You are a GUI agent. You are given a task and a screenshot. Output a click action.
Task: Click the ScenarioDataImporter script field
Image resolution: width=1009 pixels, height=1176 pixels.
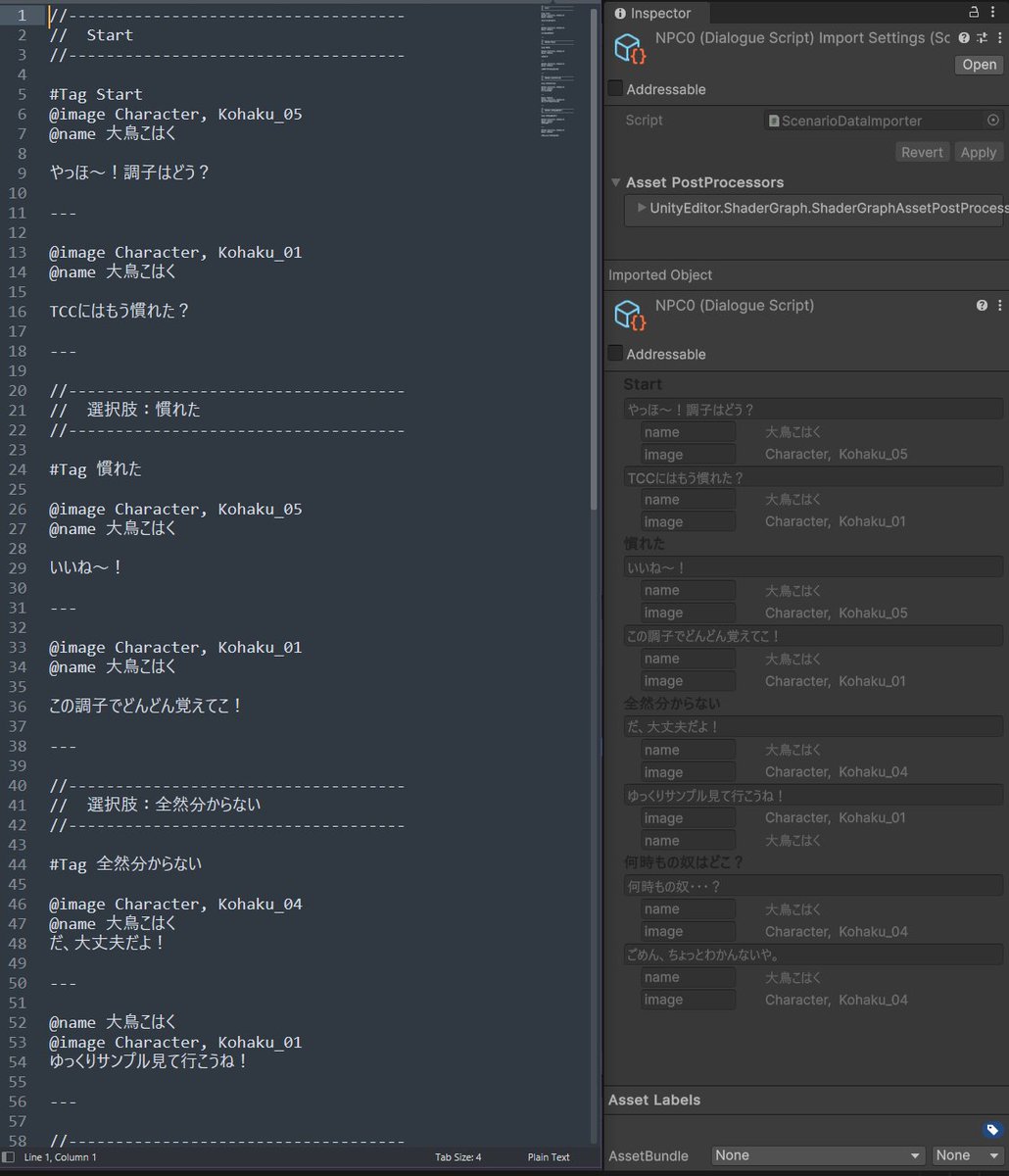tap(884, 120)
